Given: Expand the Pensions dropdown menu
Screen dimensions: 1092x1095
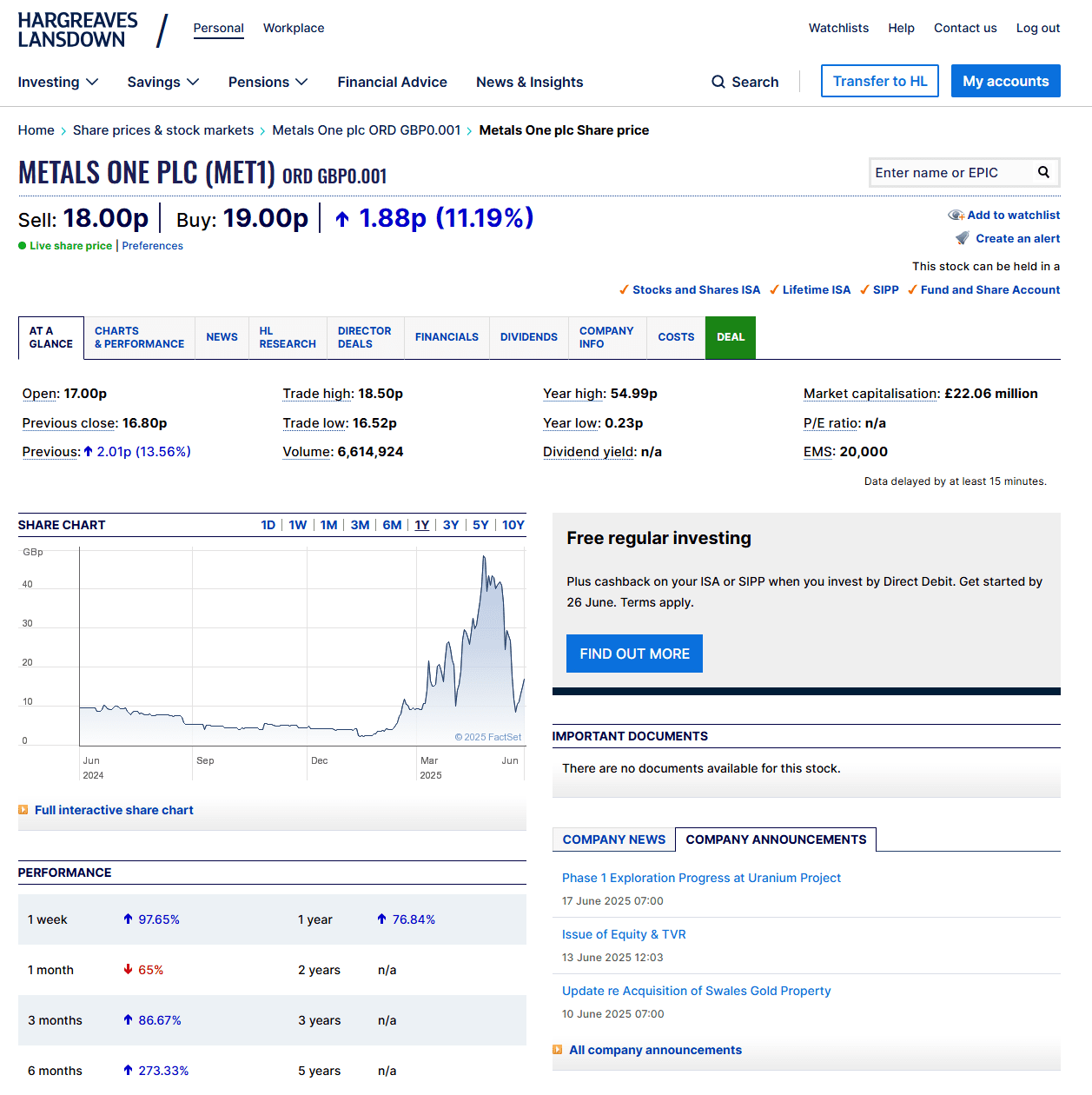Looking at the screenshot, I should (x=268, y=82).
